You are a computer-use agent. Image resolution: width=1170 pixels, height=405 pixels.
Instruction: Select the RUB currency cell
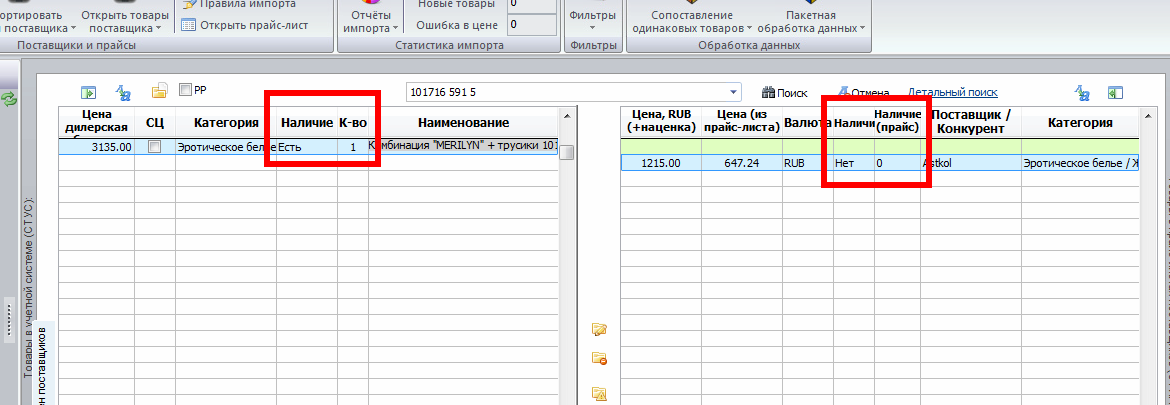pos(807,163)
